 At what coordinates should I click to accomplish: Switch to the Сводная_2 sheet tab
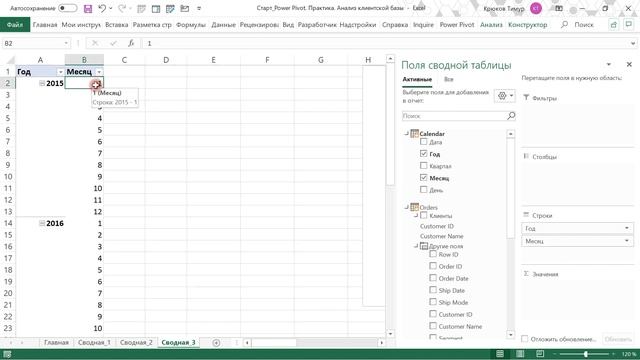136,342
